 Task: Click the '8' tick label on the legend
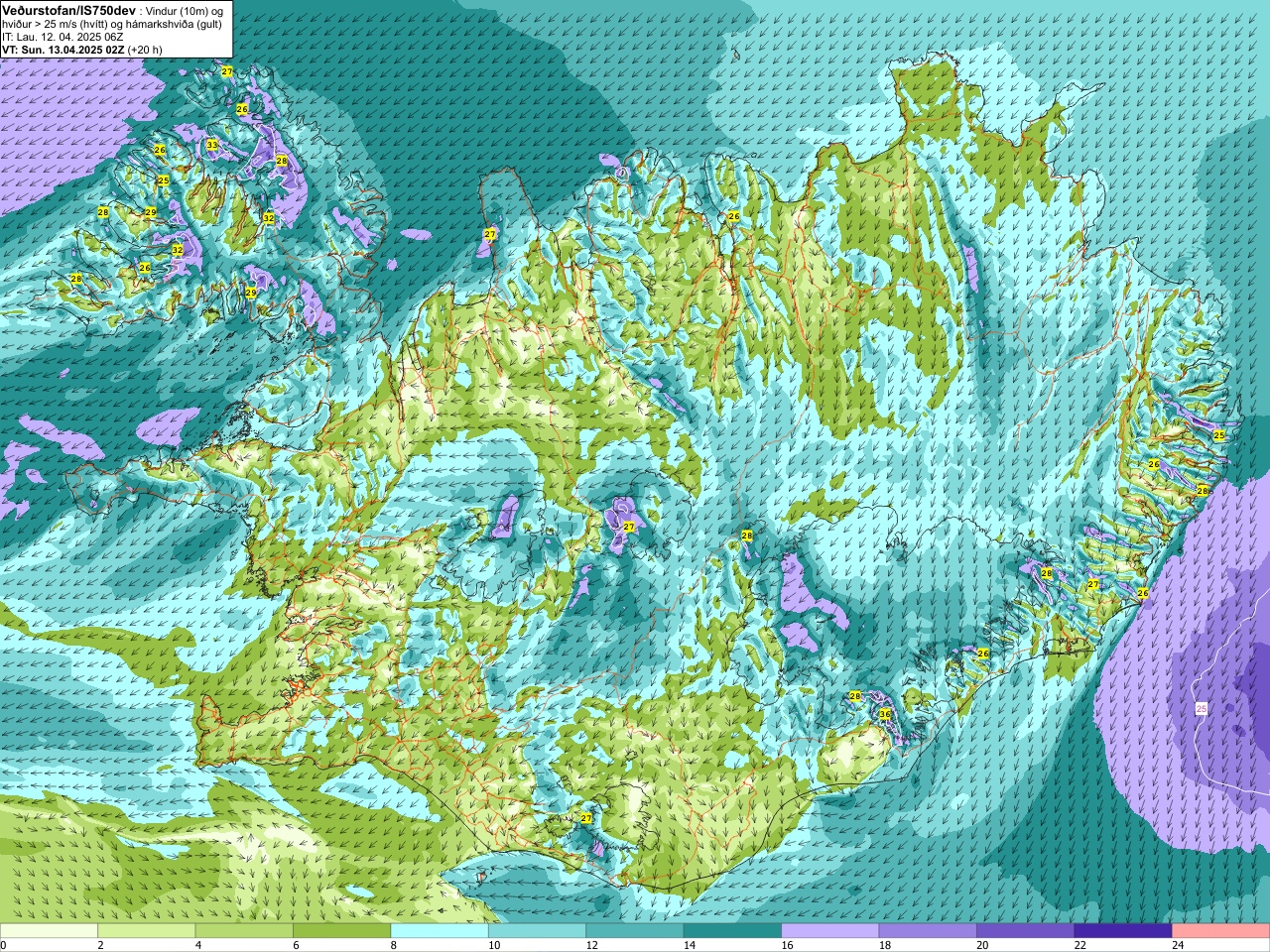394,945
